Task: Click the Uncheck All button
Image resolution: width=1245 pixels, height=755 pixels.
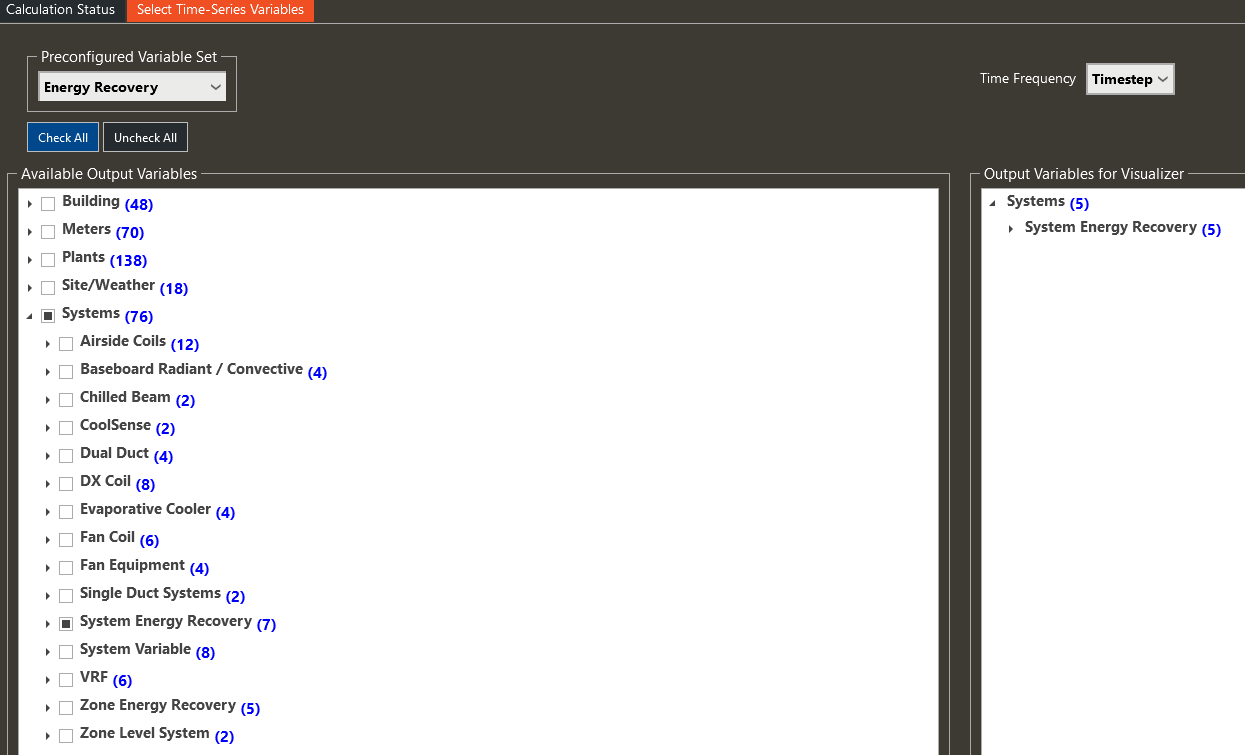Action: click(x=145, y=137)
